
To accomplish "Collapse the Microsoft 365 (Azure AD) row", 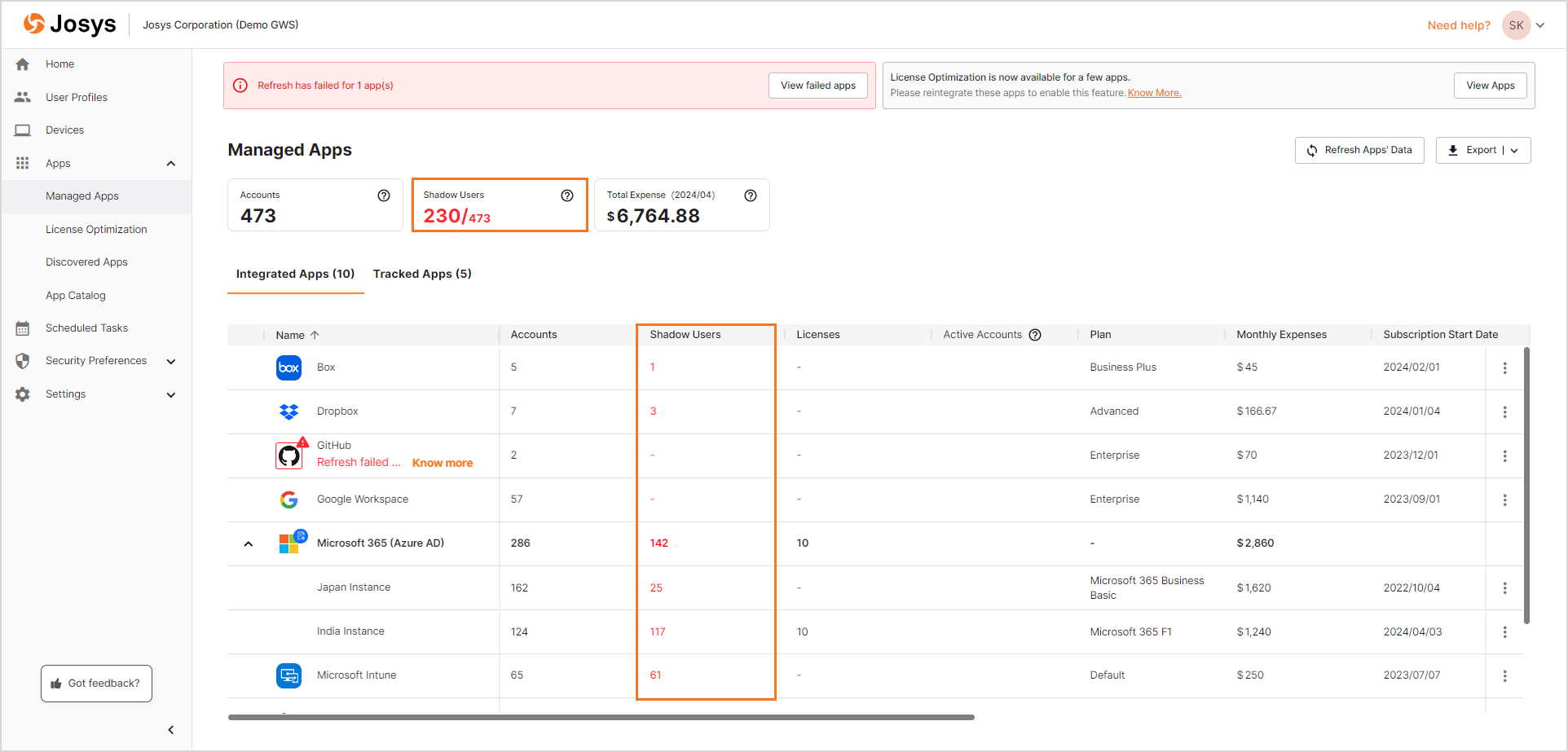I will coord(249,544).
